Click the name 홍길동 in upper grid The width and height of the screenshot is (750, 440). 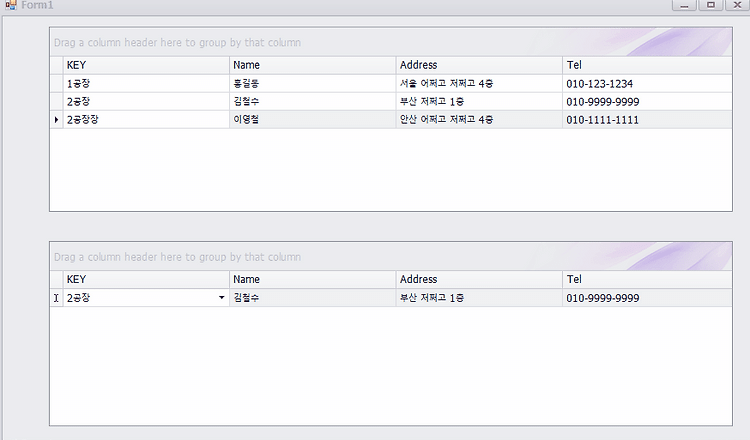click(x=312, y=84)
